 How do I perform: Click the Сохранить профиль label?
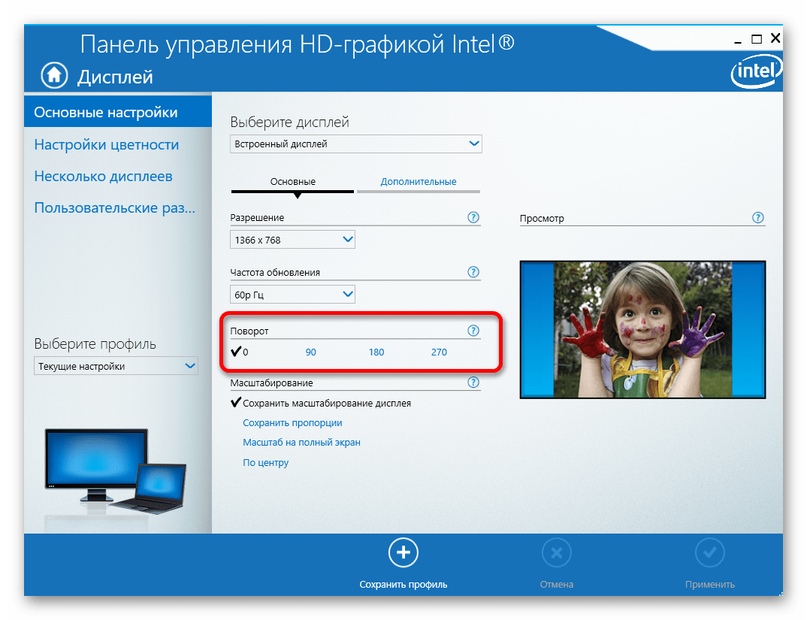[x=403, y=584]
